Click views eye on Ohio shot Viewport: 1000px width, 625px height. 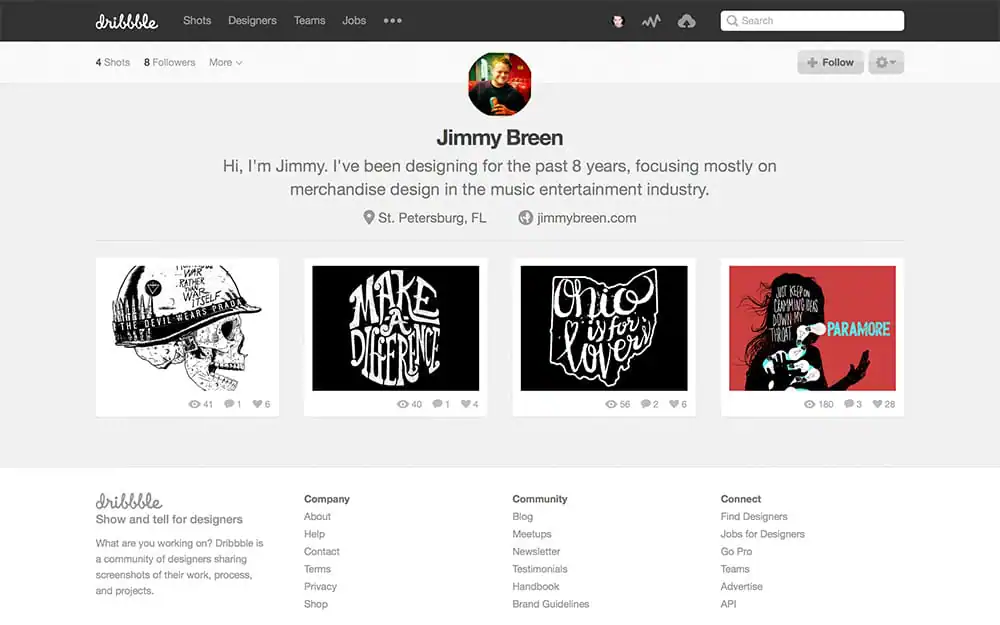611,404
